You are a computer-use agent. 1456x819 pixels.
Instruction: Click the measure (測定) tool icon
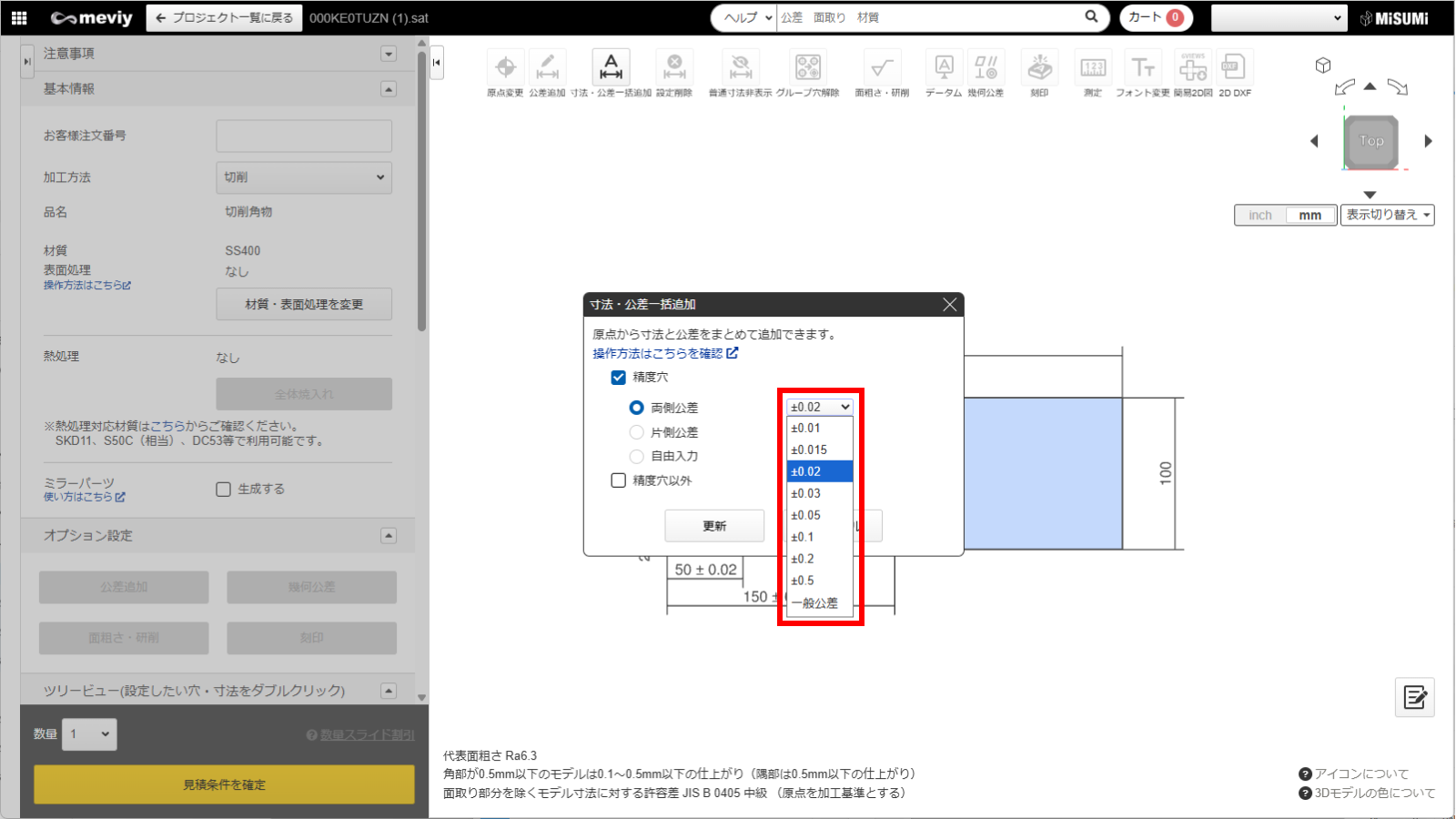(1093, 67)
